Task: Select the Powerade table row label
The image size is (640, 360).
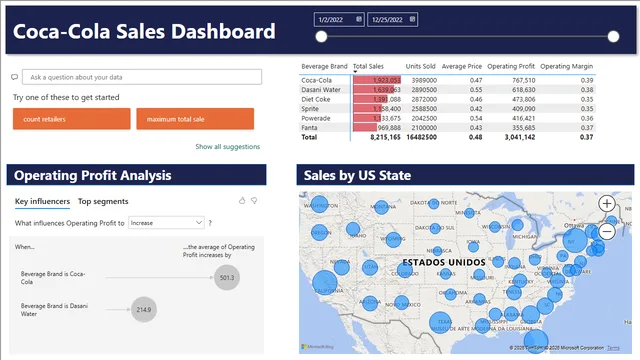Action: (316, 118)
